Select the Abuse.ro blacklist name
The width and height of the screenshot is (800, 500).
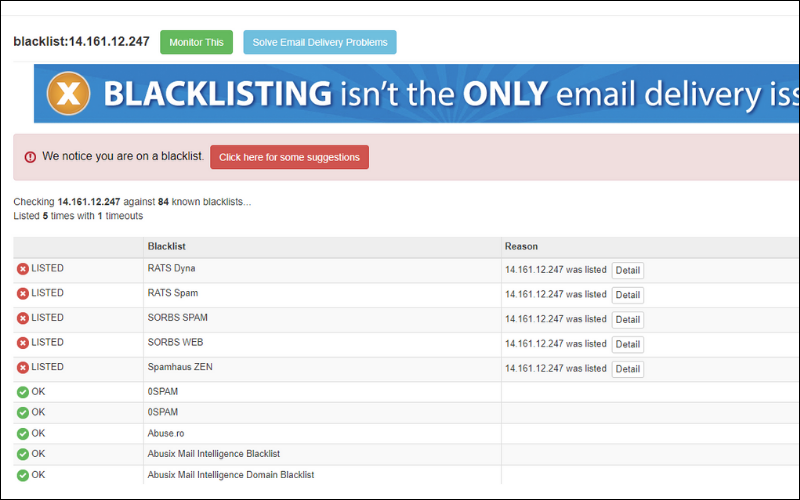pyautogui.click(x=166, y=434)
